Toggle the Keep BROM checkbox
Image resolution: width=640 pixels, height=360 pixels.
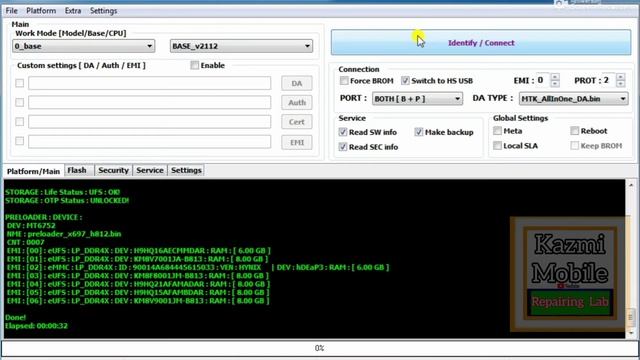click(574, 146)
